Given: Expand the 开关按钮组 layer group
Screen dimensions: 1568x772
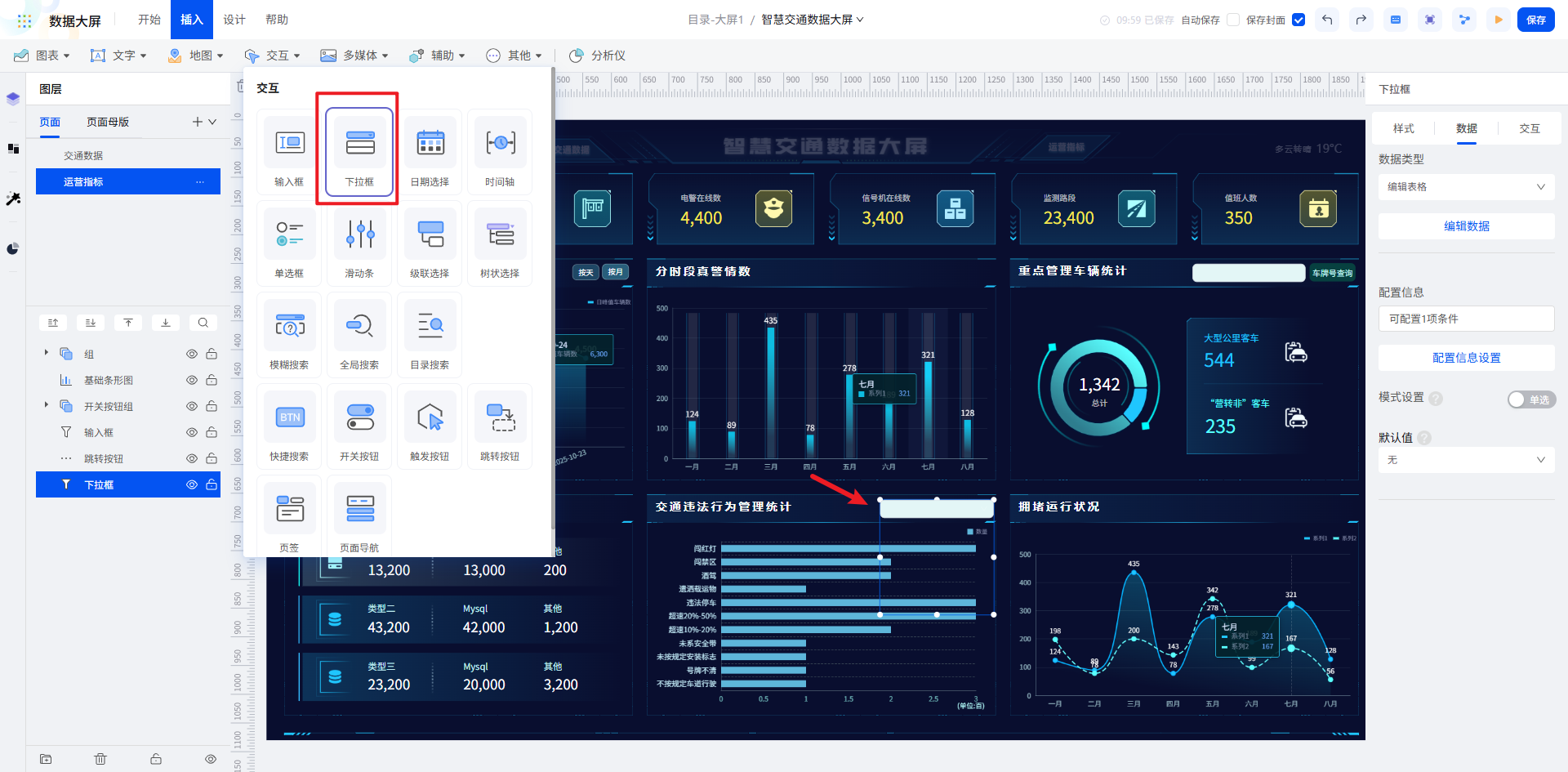Looking at the screenshot, I should click(x=47, y=405).
